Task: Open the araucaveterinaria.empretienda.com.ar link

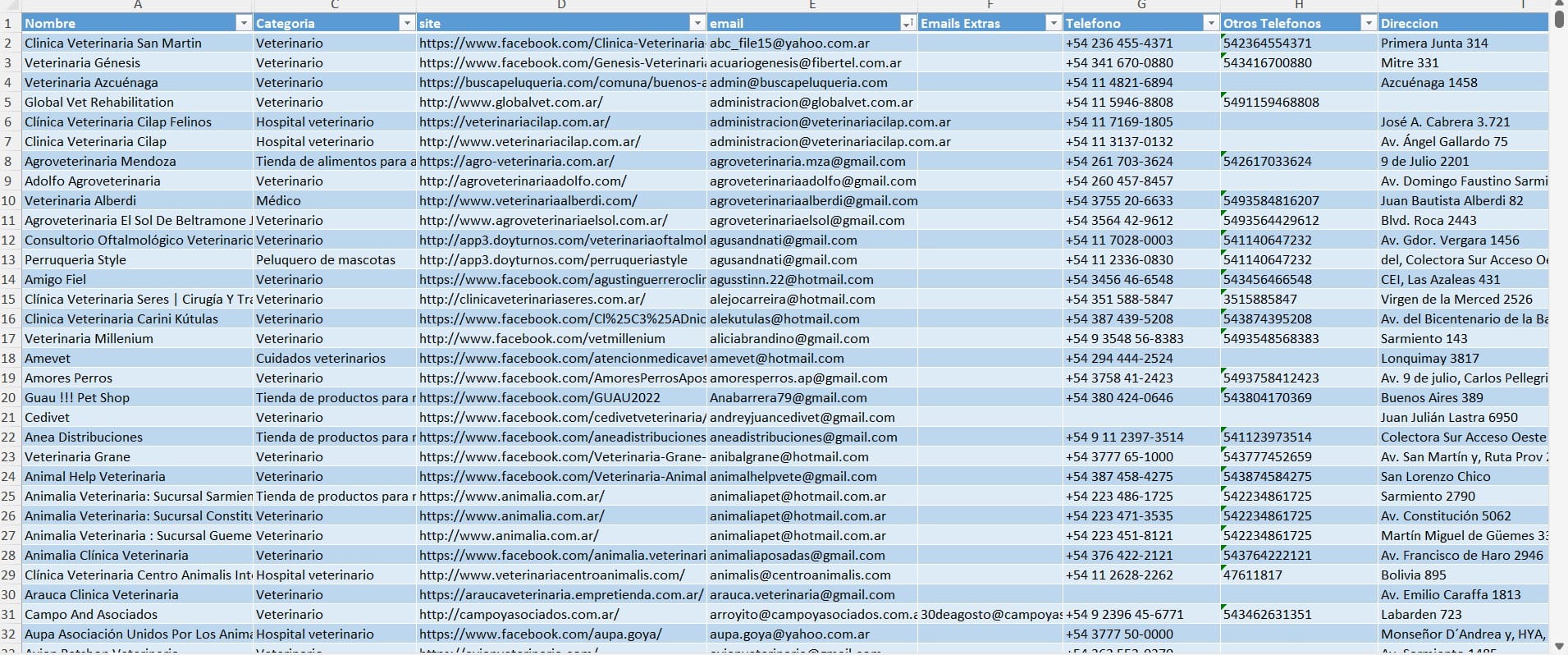Action: click(x=562, y=594)
